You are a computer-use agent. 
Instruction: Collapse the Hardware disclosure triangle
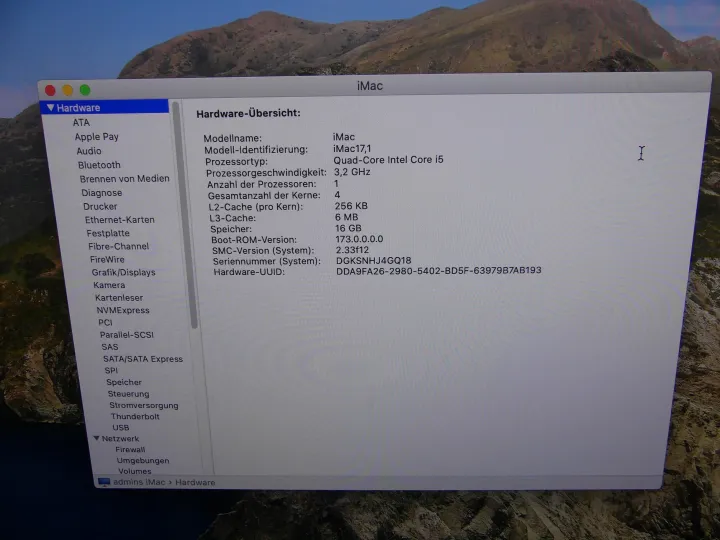click(51, 107)
